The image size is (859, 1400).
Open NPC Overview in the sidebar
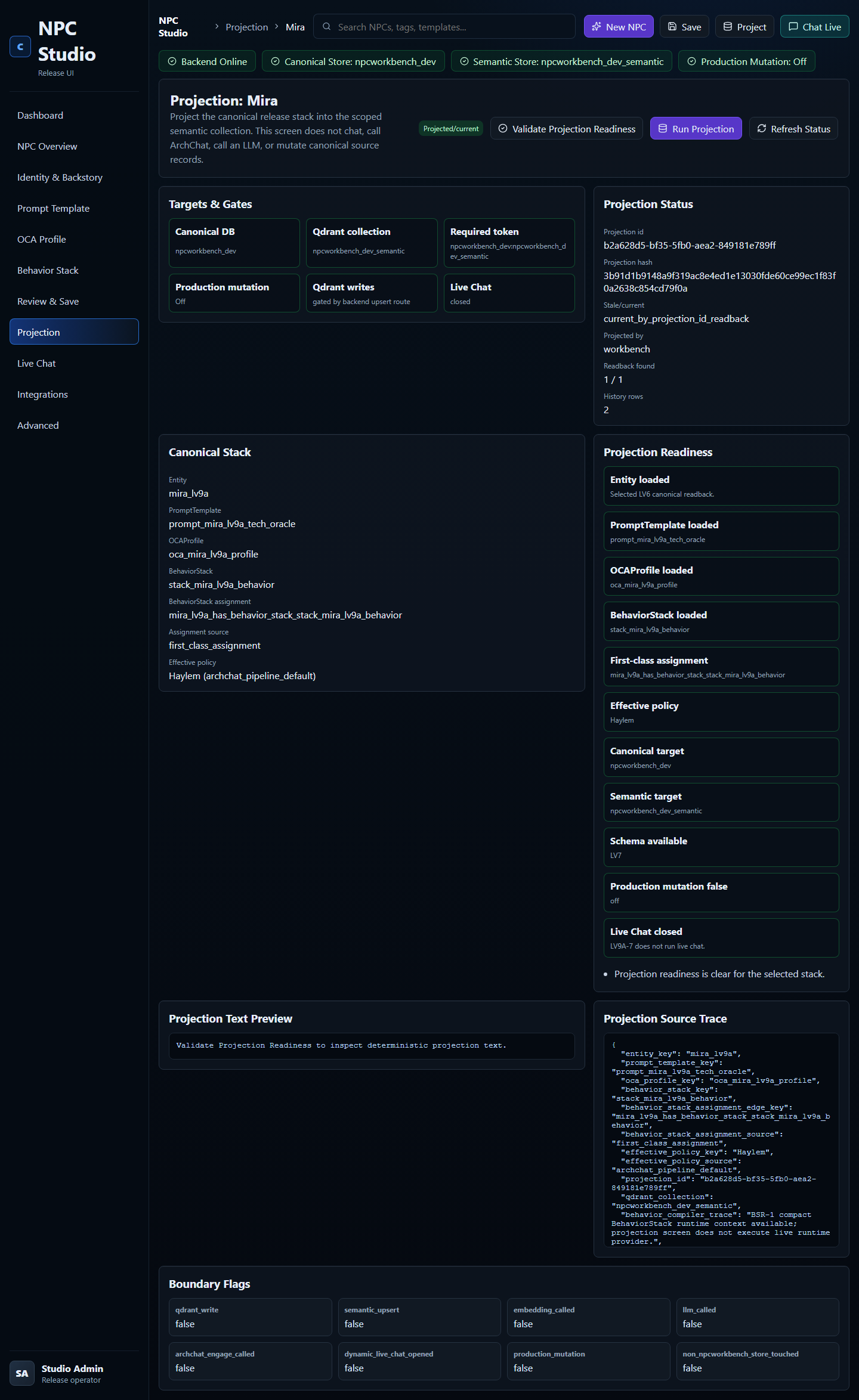[74, 147]
